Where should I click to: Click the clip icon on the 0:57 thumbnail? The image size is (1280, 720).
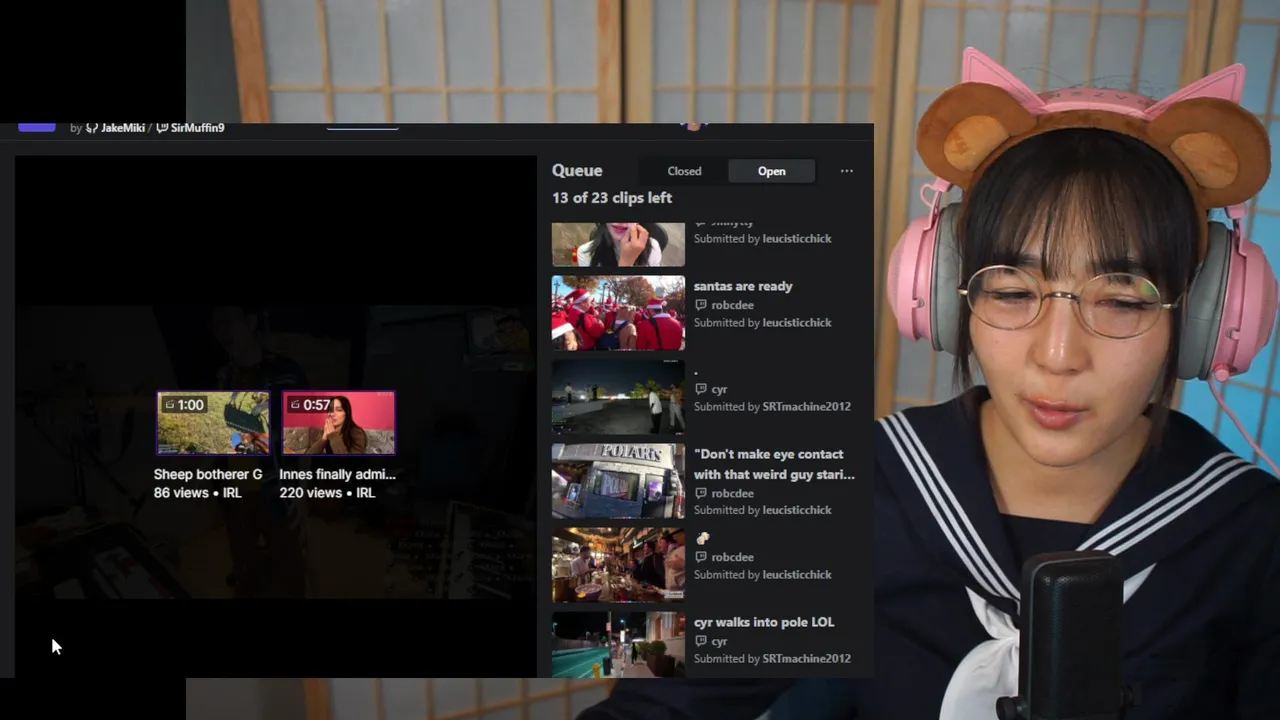click(295, 405)
